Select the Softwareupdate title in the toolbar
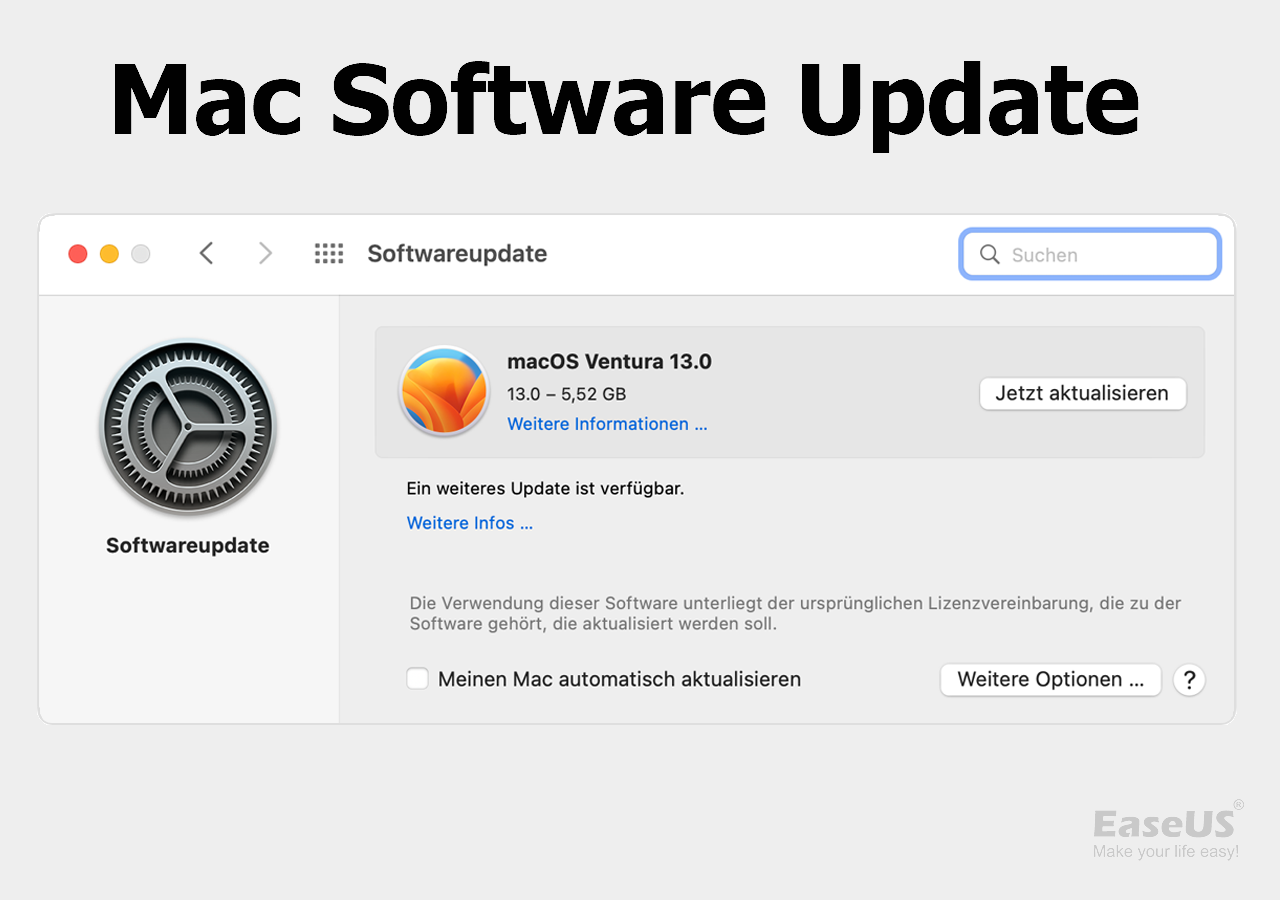Screen dimensions: 1280x900 457,254
